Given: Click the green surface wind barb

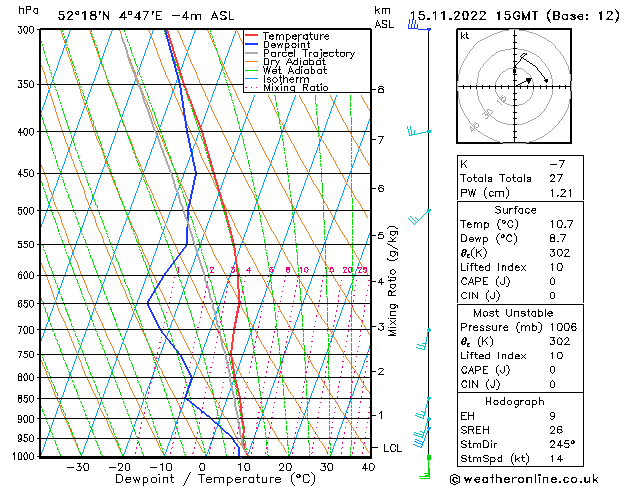Looking at the screenshot, I should click(425, 468).
